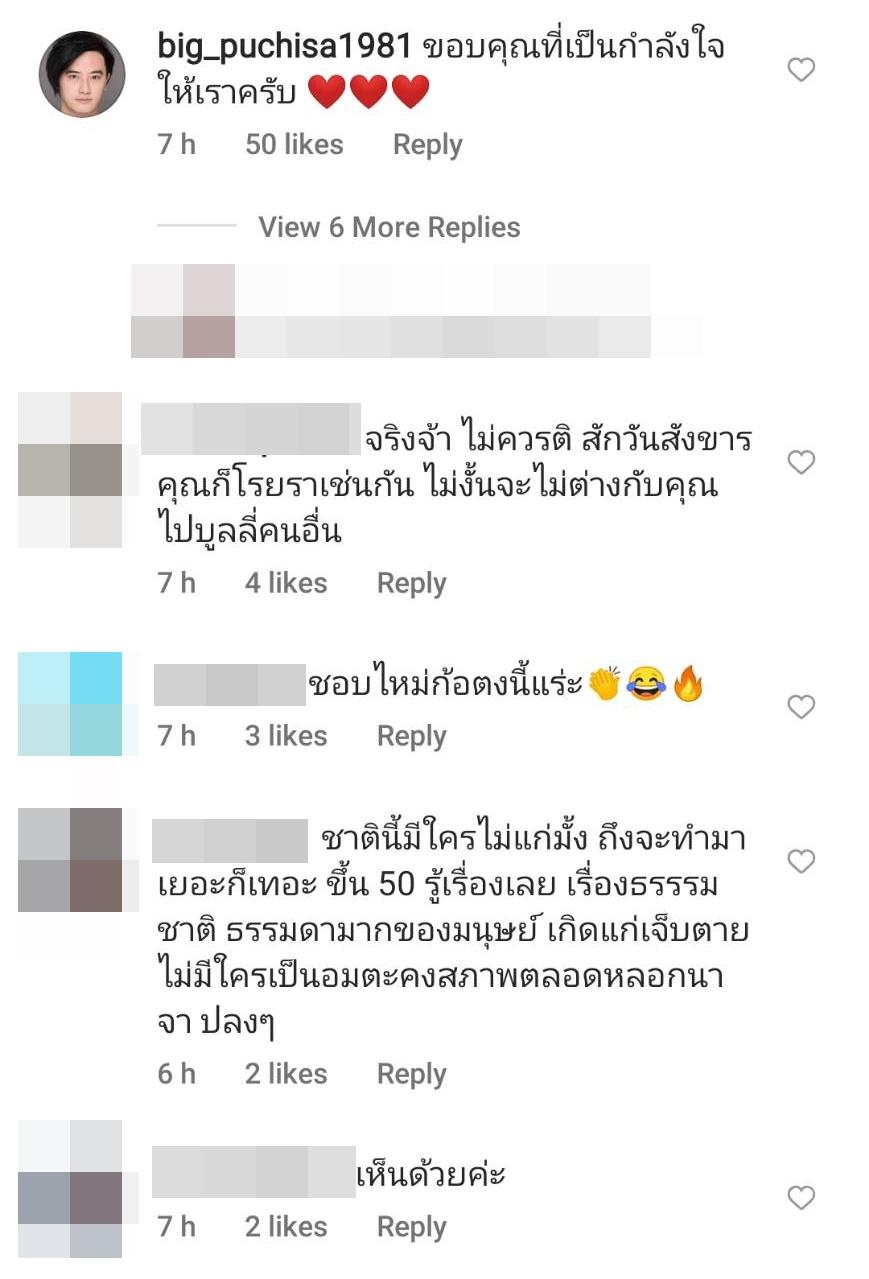The width and height of the screenshot is (869, 1279).
Task: View 2 likes on the 6 h comment
Action: pyautogui.click(x=286, y=1074)
